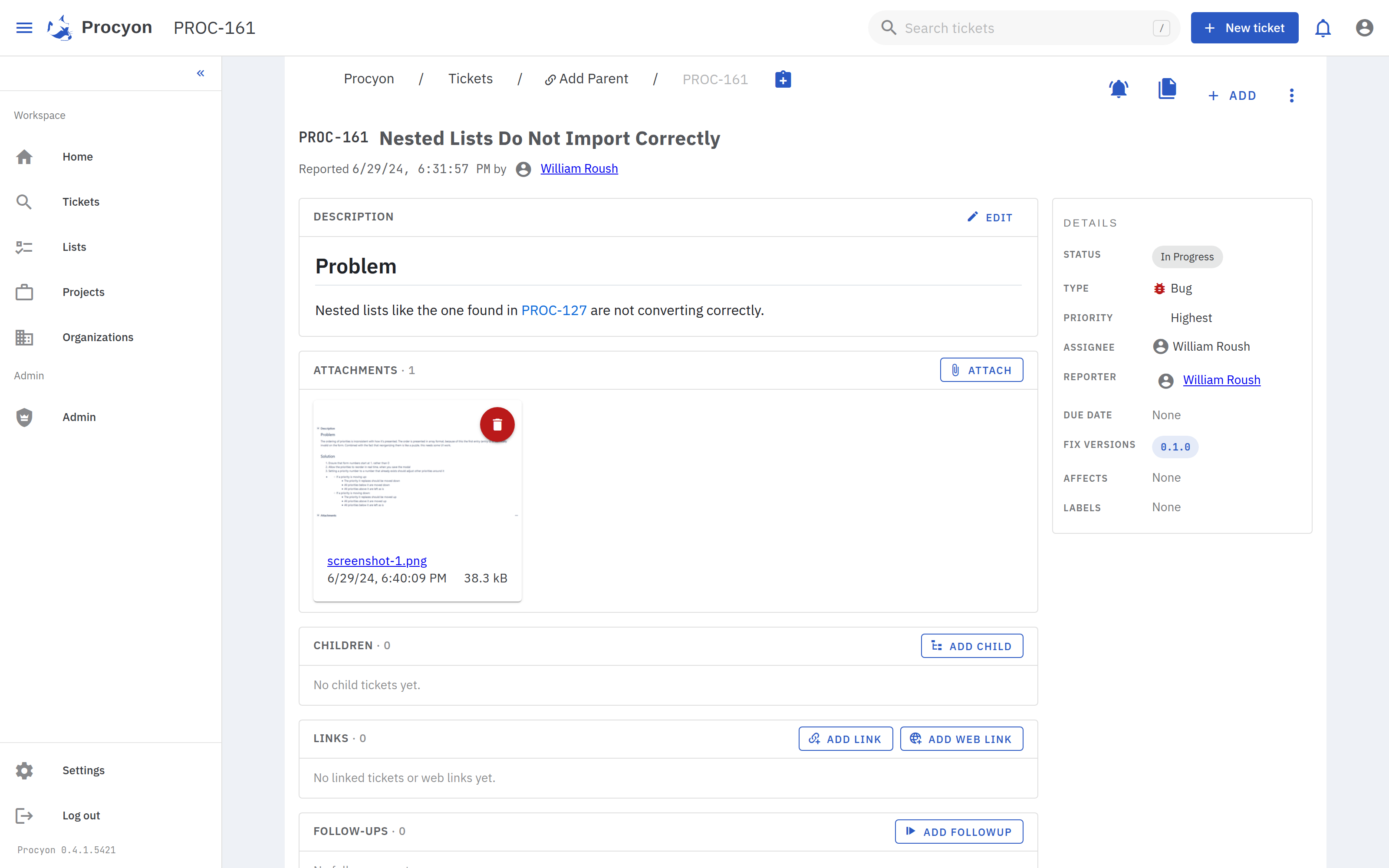Go to Tickets breadcrumb
This screenshot has height=868, width=1389.
pos(470,79)
